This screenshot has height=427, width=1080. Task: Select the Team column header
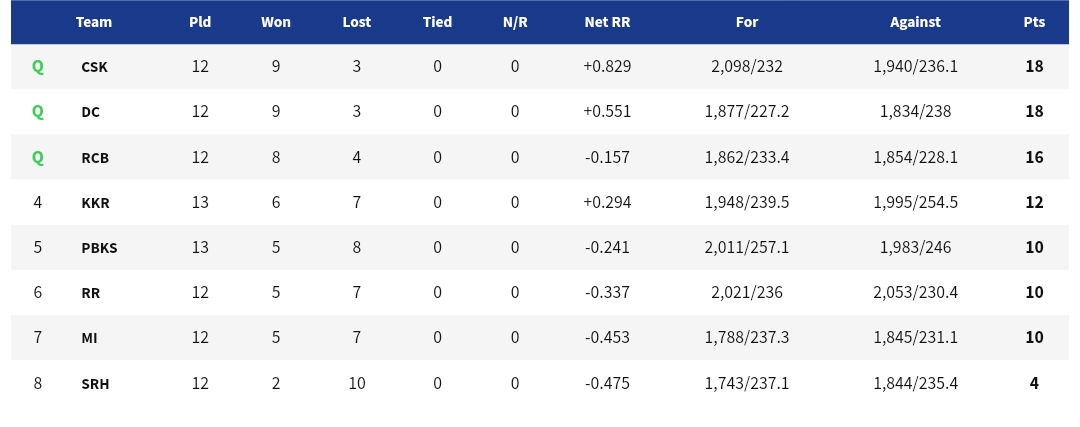[x=94, y=22]
